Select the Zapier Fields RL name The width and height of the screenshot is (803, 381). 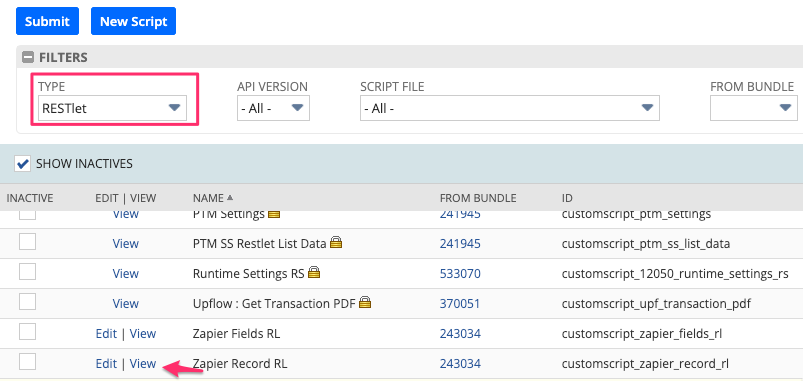[x=236, y=334]
